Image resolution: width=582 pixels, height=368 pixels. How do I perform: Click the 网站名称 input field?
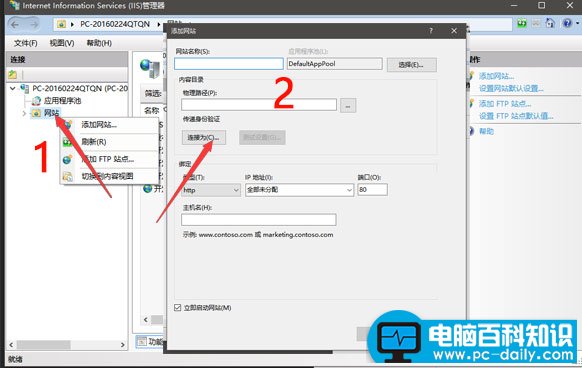229,63
